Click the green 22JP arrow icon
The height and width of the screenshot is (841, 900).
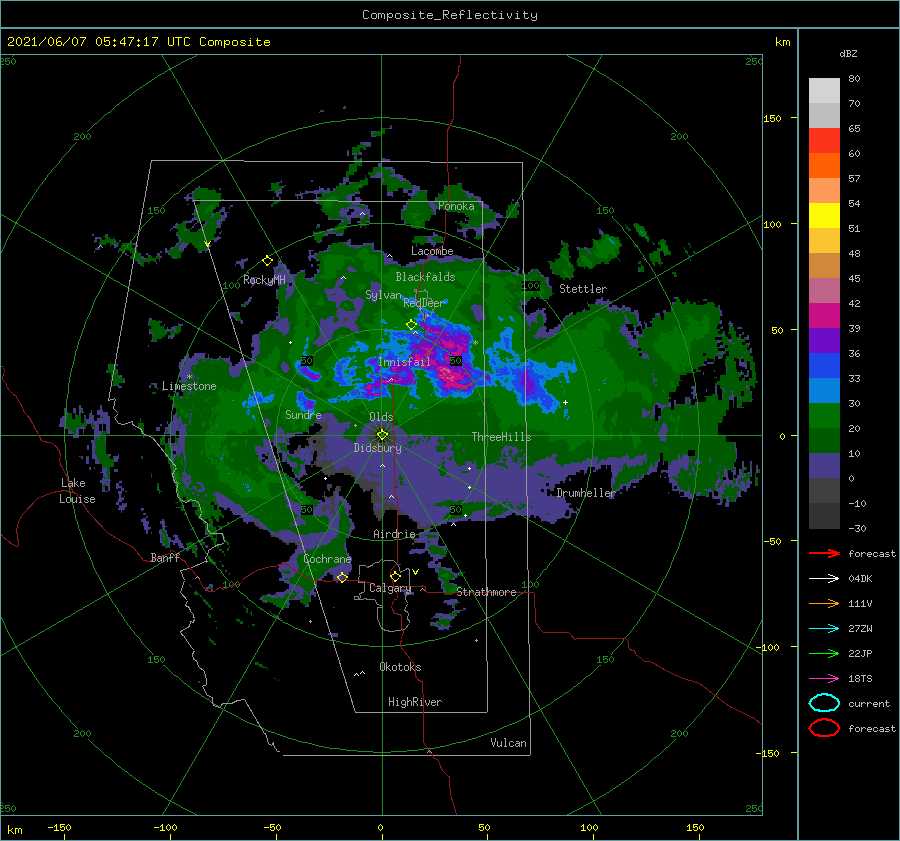click(x=824, y=653)
